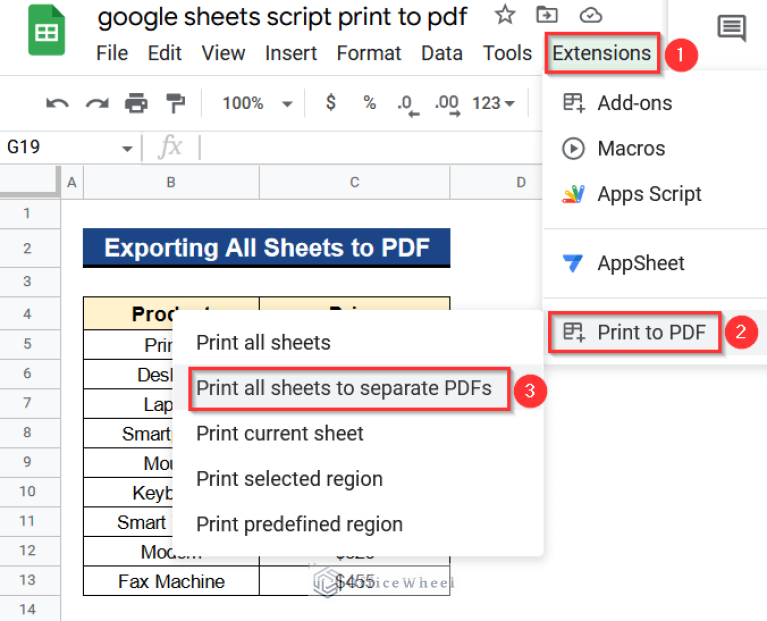This screenshot has height=621, width=767.
Task: Open the zoom 100% dropdown
Action: coord(257,103)
